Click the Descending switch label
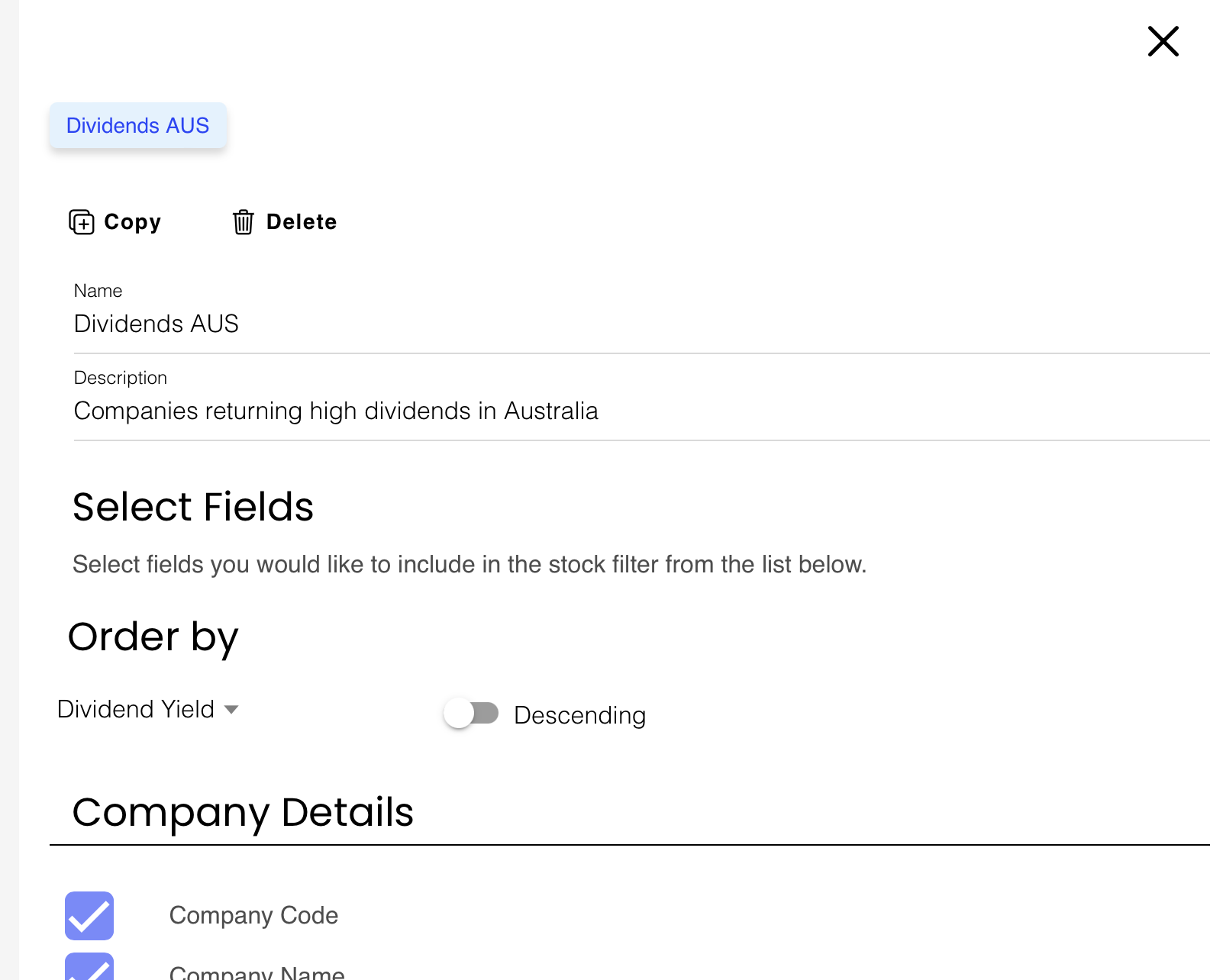The width and height of the screenshot is (1223, 980). tap(579, 715)
